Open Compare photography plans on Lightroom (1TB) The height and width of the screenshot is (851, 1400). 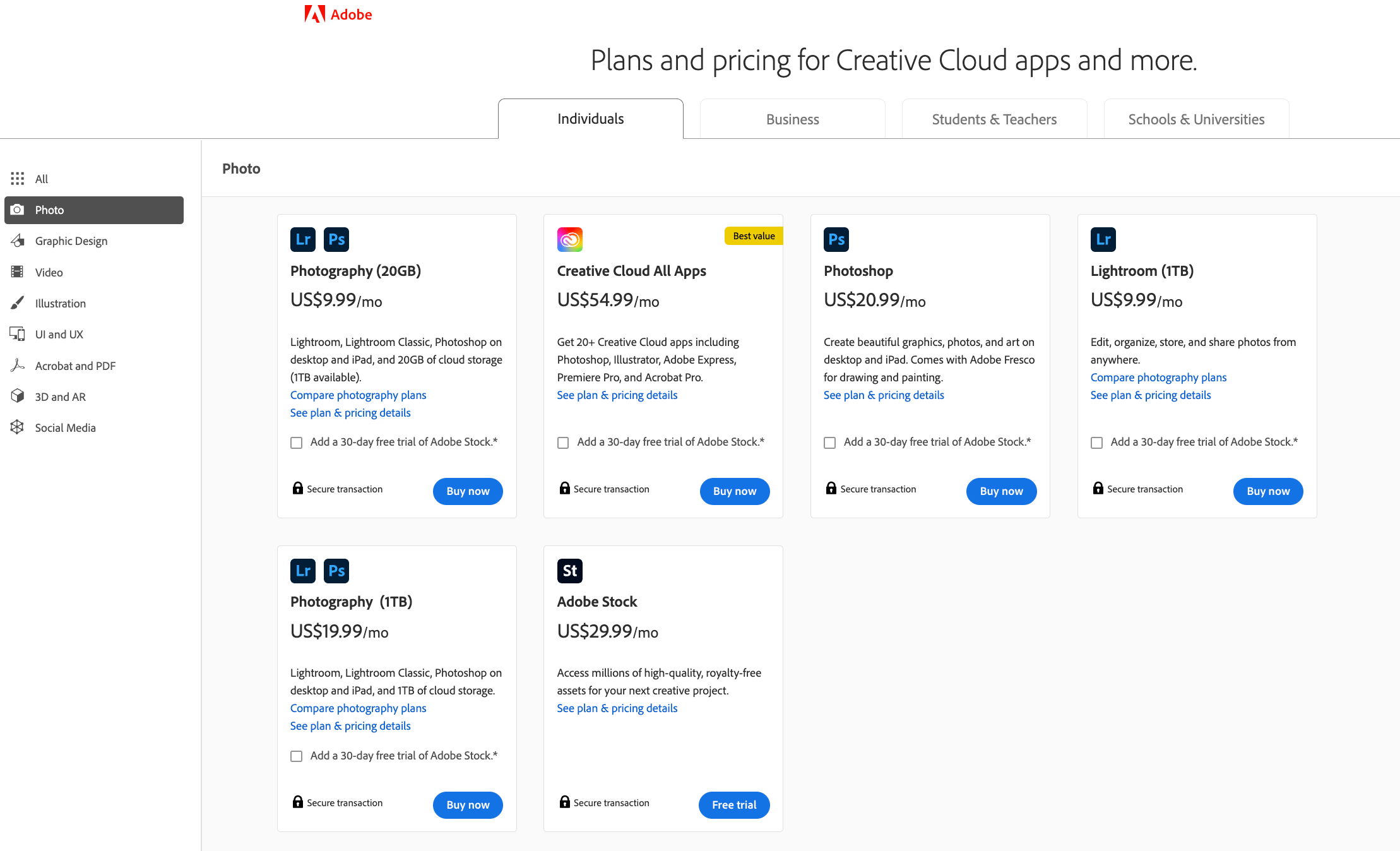(x=1159, y=378)
